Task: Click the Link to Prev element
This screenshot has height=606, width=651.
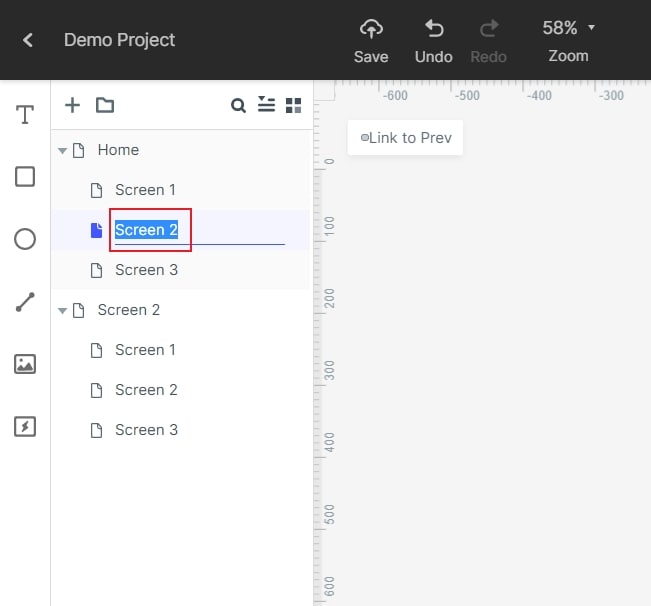Action: pos(406,138)
